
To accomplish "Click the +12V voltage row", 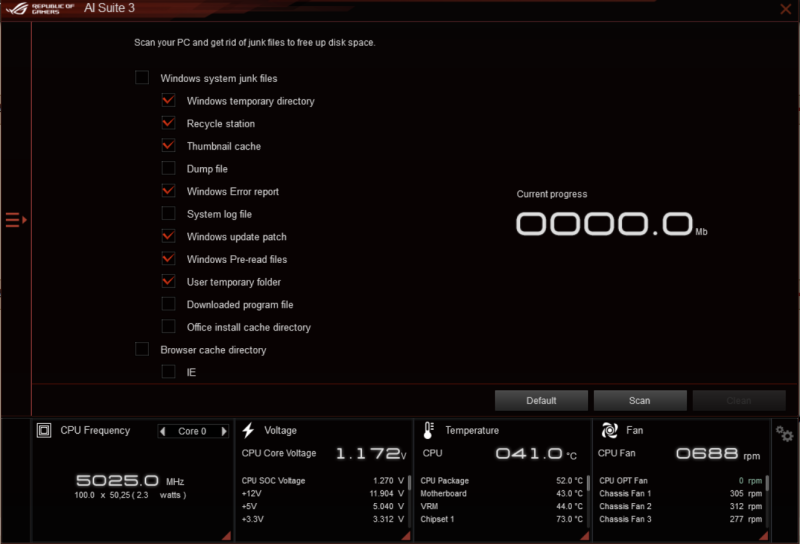I will 323,493.
